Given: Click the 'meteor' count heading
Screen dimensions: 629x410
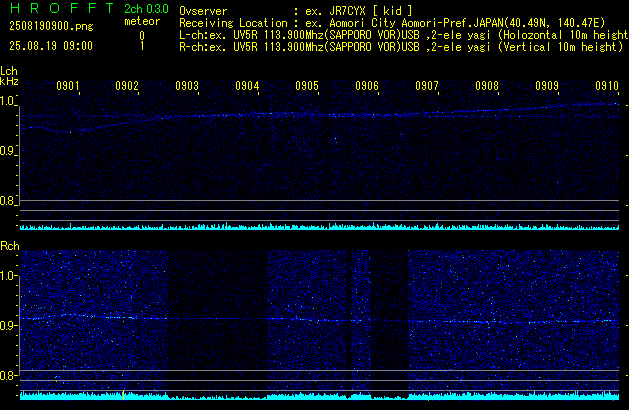Looking at the screenshot, I should click(142, 21).
